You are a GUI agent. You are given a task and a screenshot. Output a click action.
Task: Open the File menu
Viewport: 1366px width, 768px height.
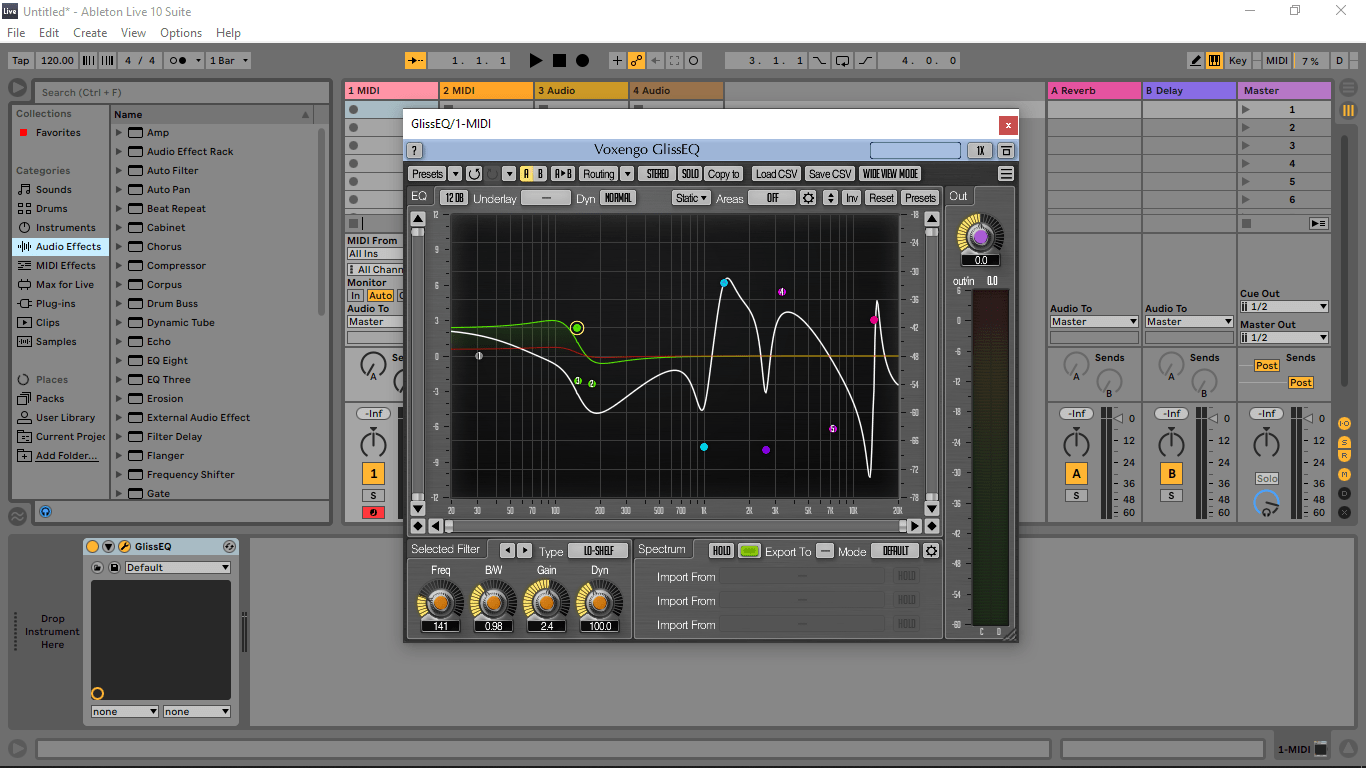[x=16, y=33]
